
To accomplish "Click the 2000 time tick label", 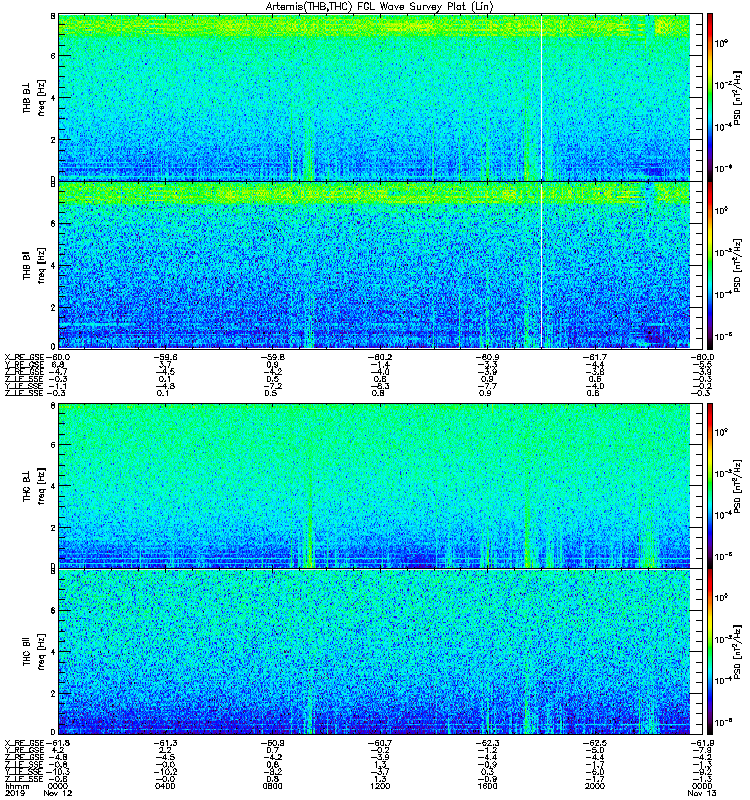I will [595, 786].
